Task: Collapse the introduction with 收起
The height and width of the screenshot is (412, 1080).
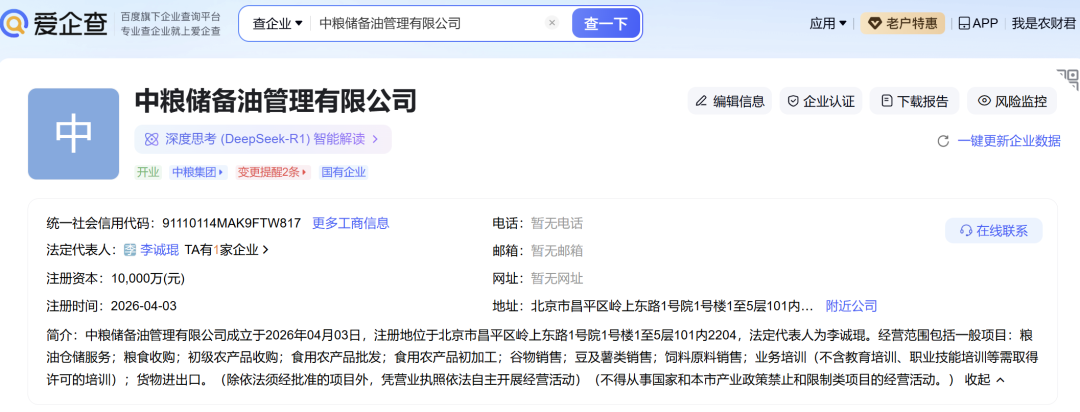Action: [x=985, y=380]
